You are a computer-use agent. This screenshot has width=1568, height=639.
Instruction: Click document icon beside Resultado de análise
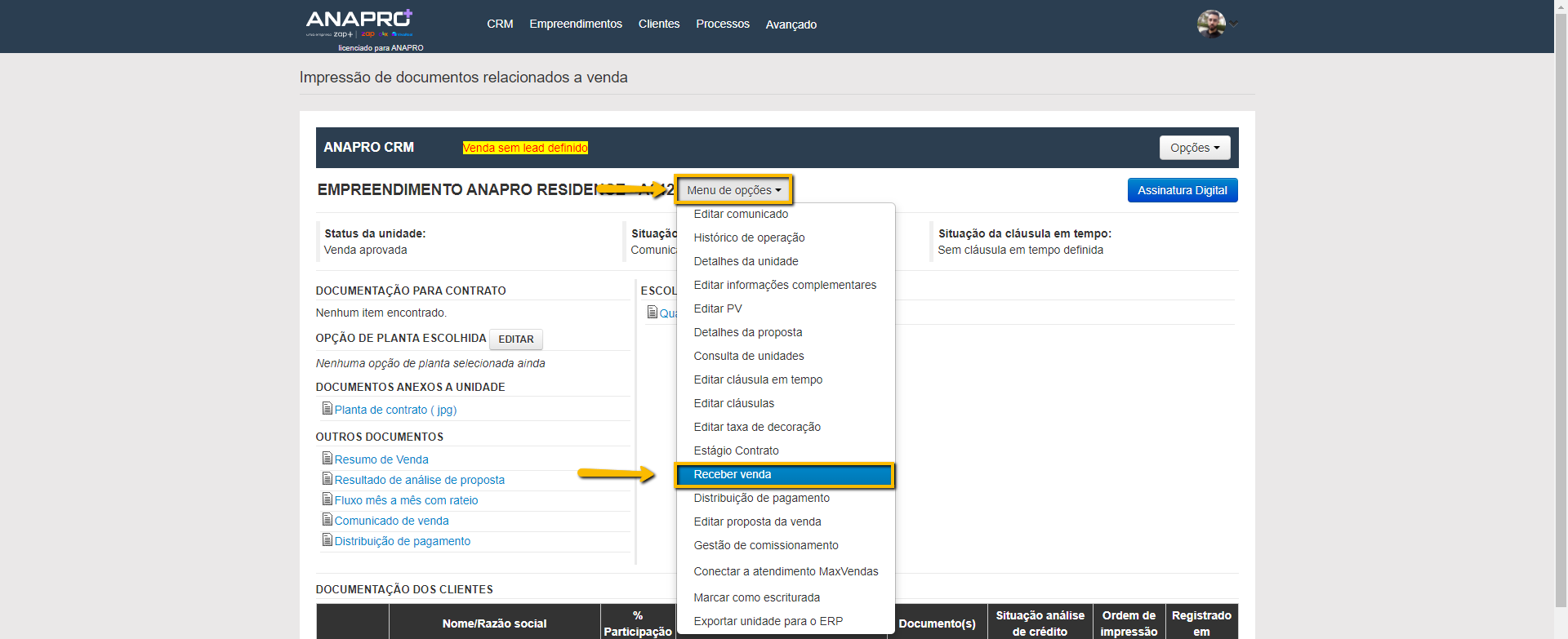click(x=327, y=479)
